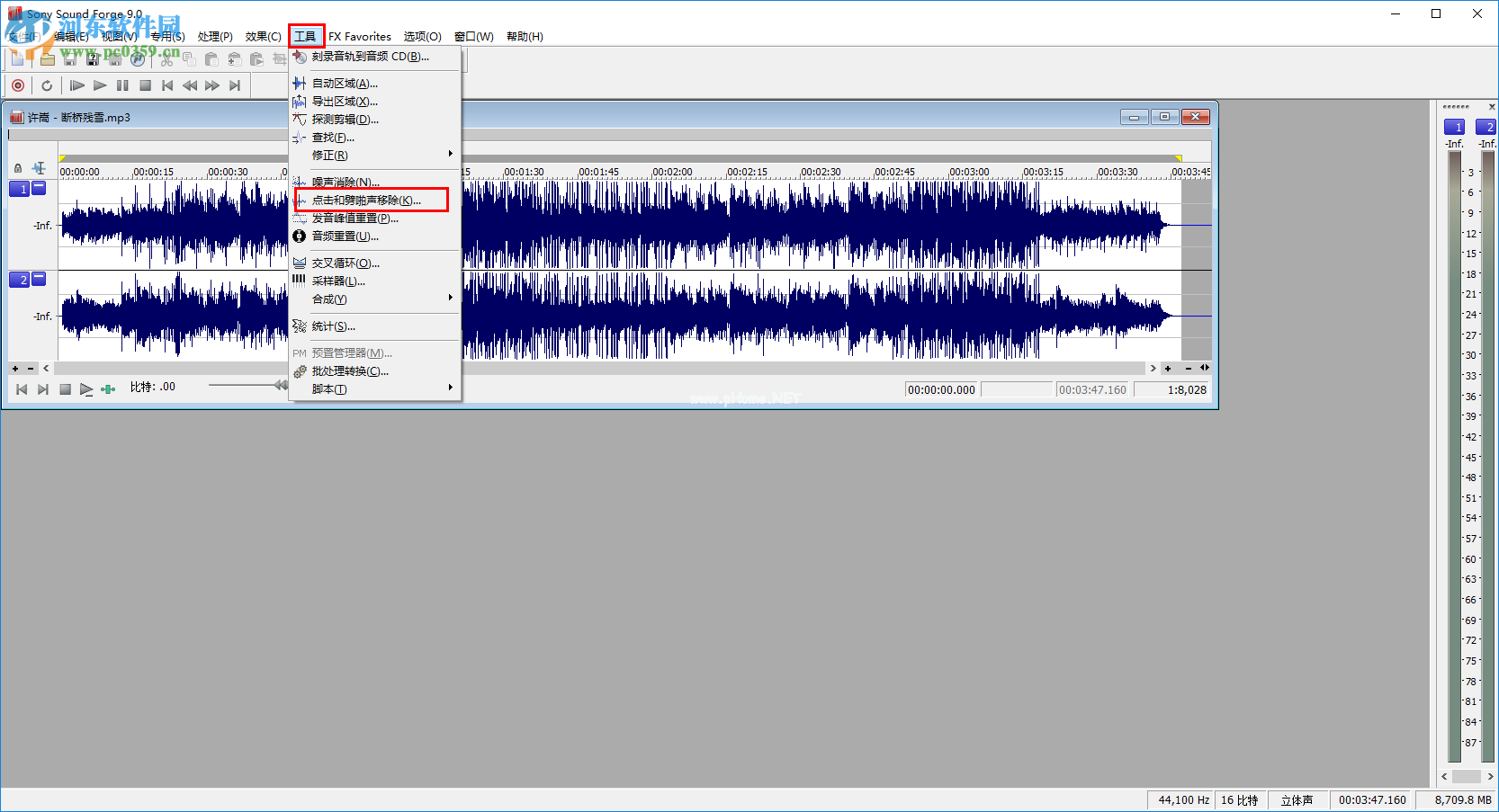
Task: Expand the 合成(Y) submenu
Action: click(x=375, y=299)
